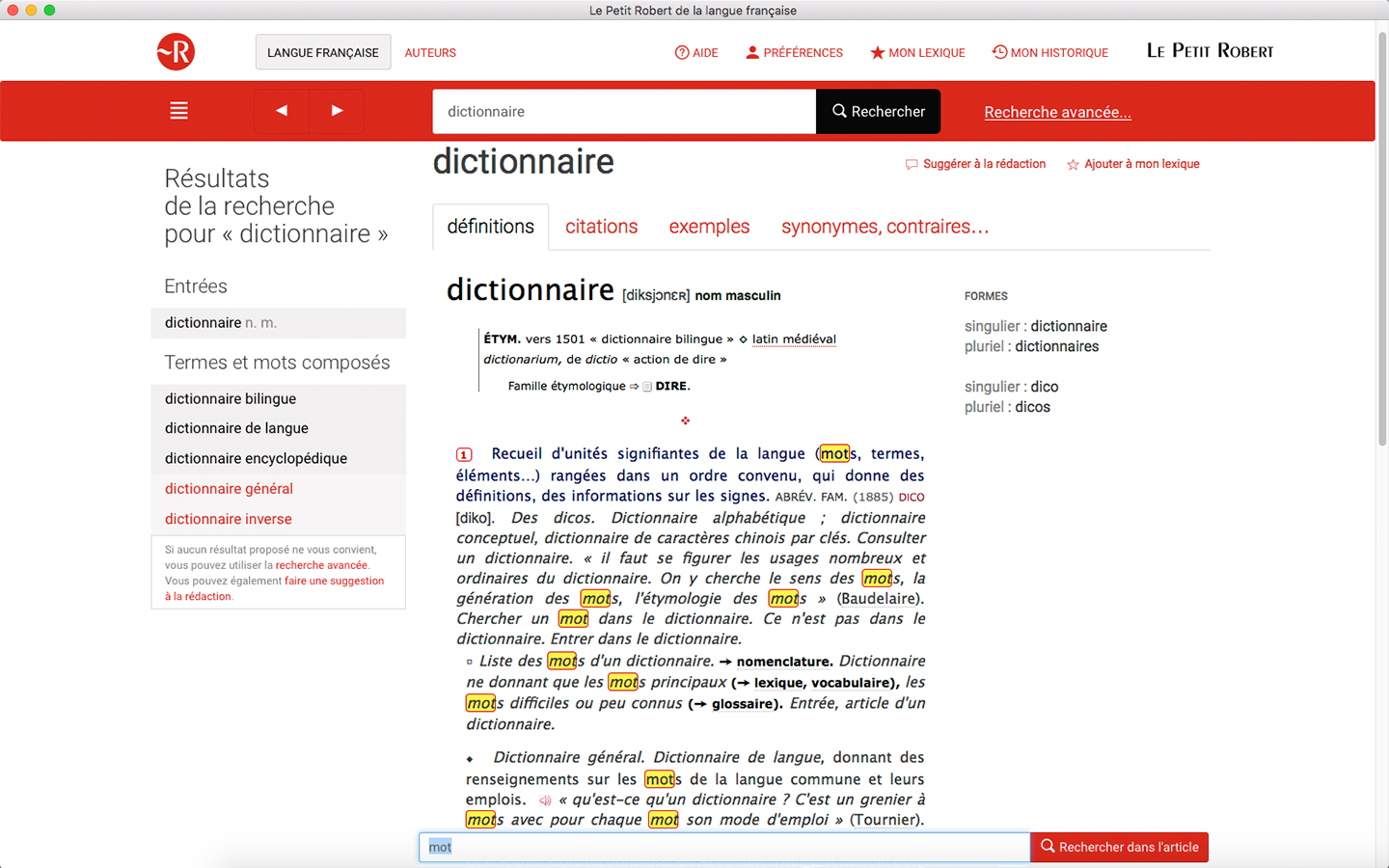Follow the glossaire cross-reference

point(743,704)
